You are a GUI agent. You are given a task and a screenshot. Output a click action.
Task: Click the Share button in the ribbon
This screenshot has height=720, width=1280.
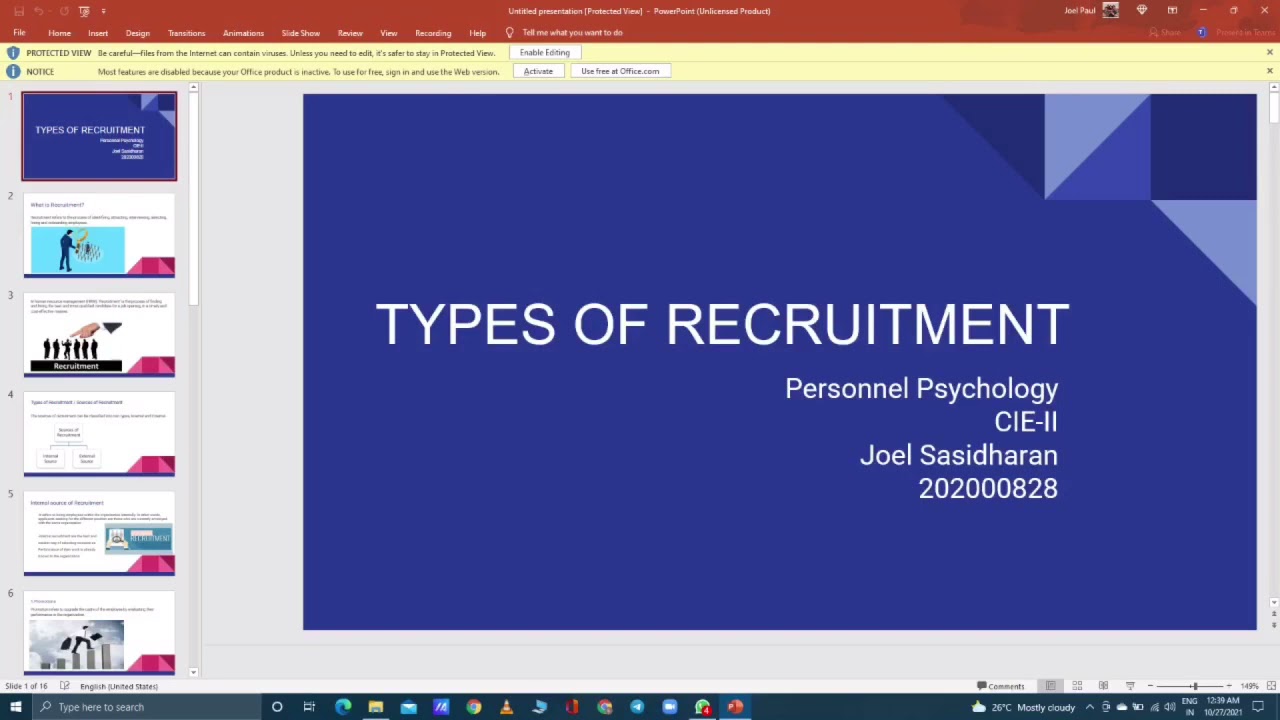click(1165, 33)
